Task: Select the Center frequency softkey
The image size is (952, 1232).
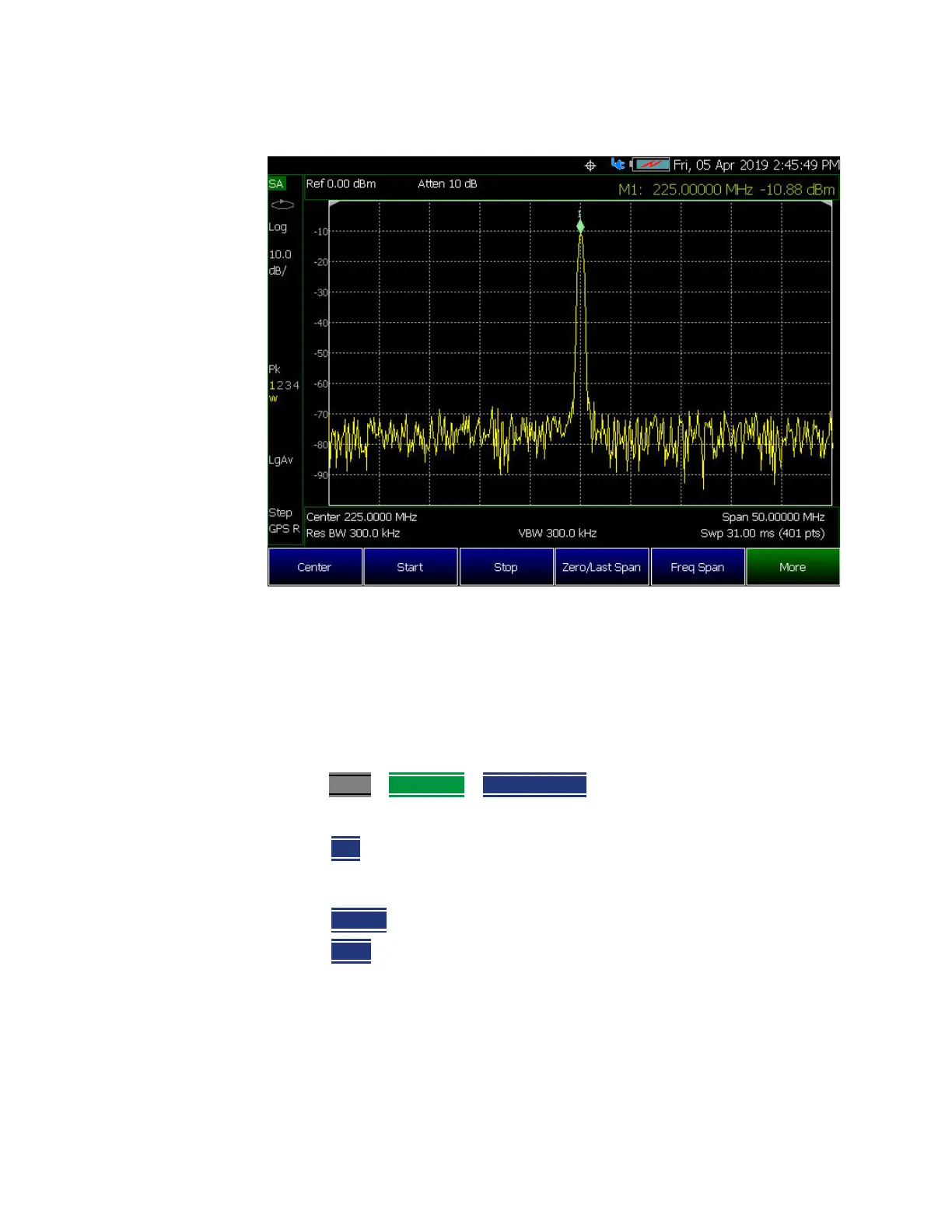Action: tap(315, 567)
